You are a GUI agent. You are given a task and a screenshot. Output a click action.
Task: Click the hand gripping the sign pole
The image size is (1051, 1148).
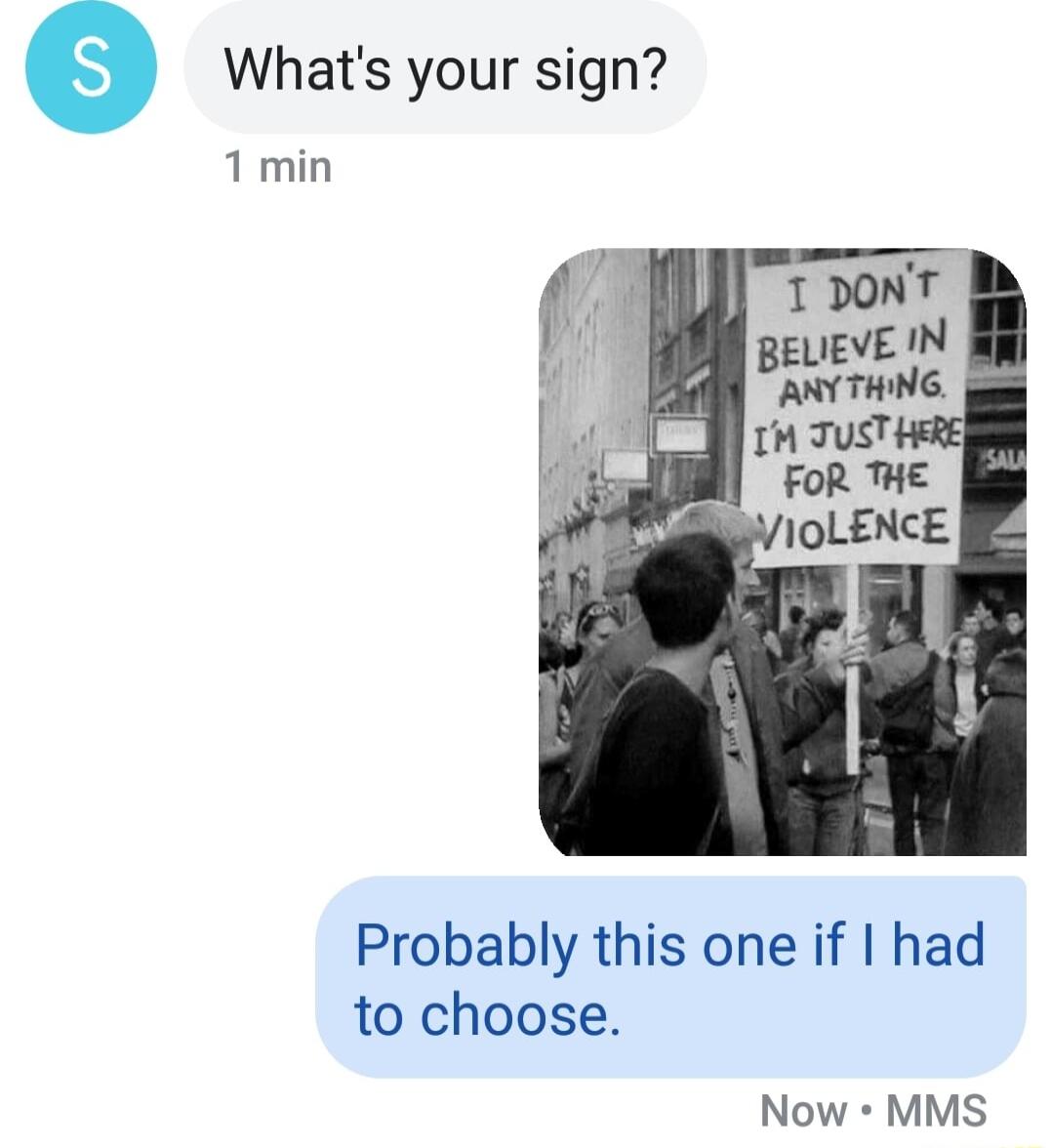854,639
